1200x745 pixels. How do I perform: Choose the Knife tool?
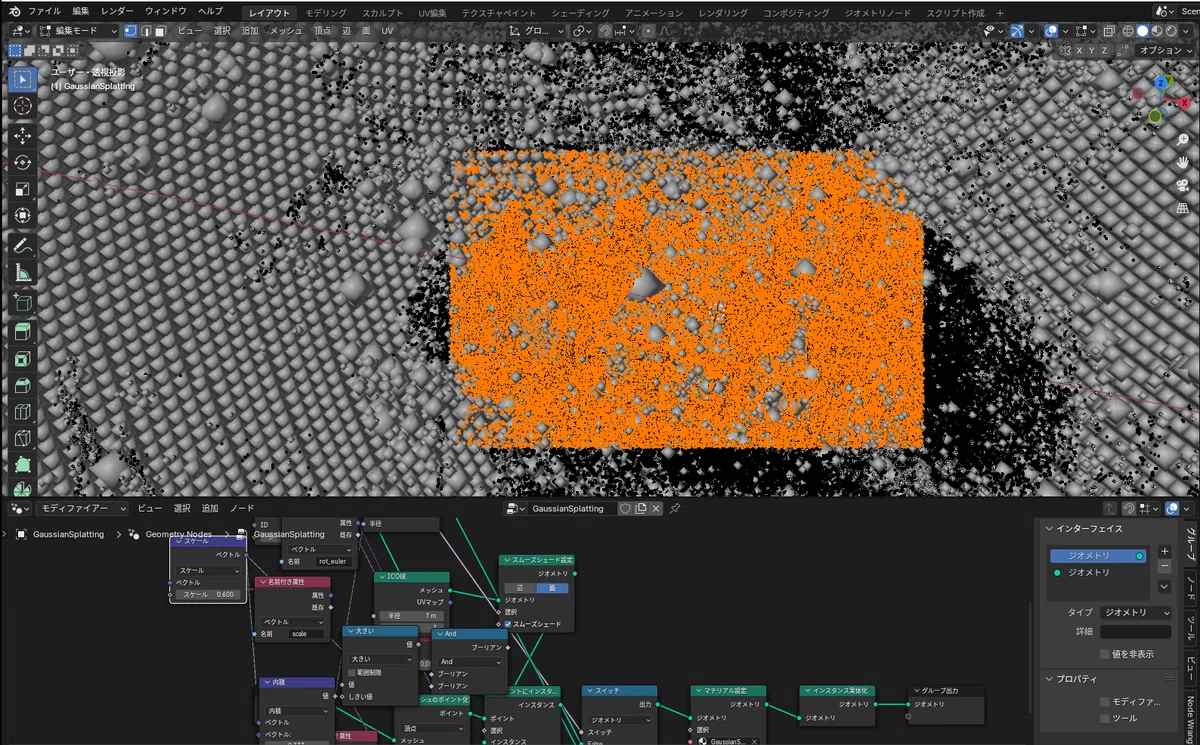(x=22, y=438)
